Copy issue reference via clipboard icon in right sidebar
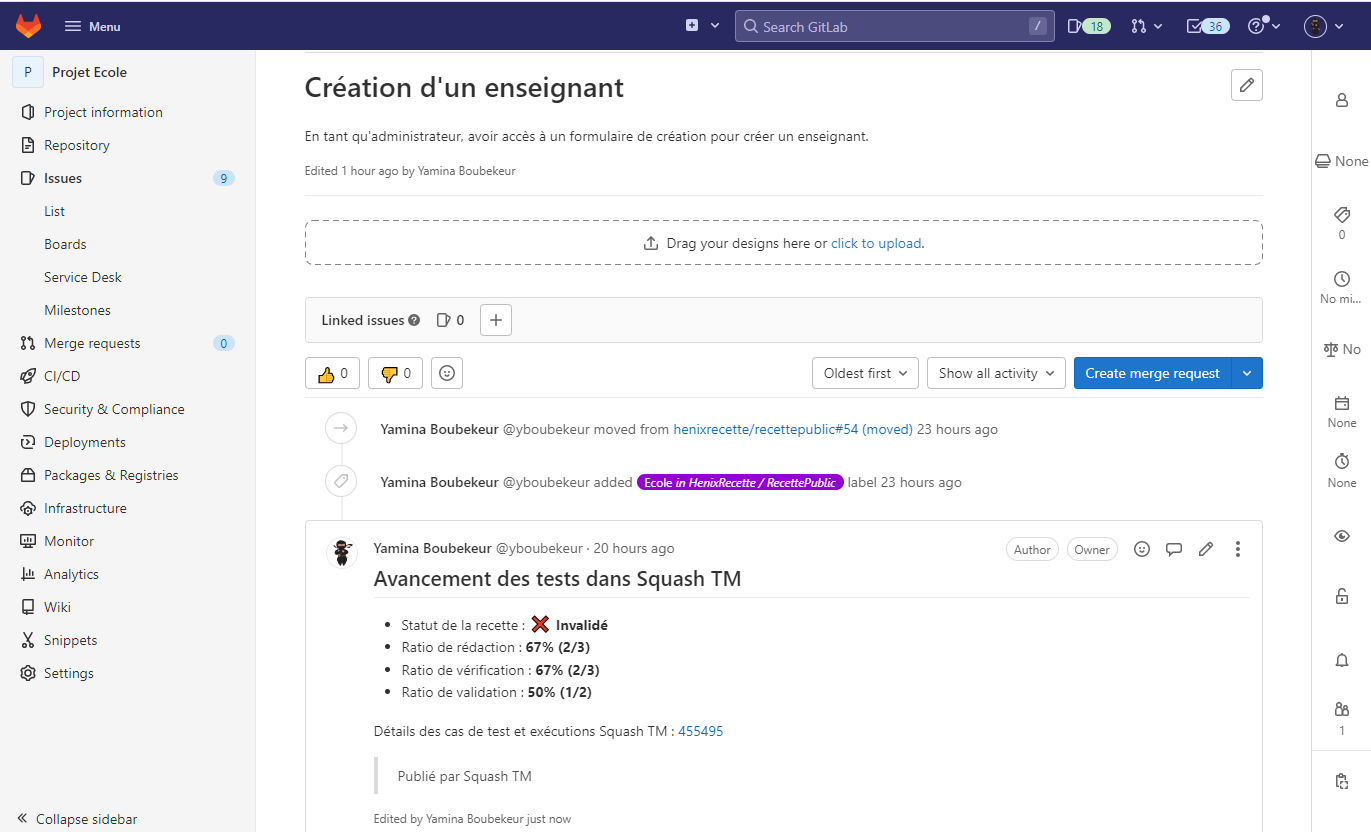 1341,781
